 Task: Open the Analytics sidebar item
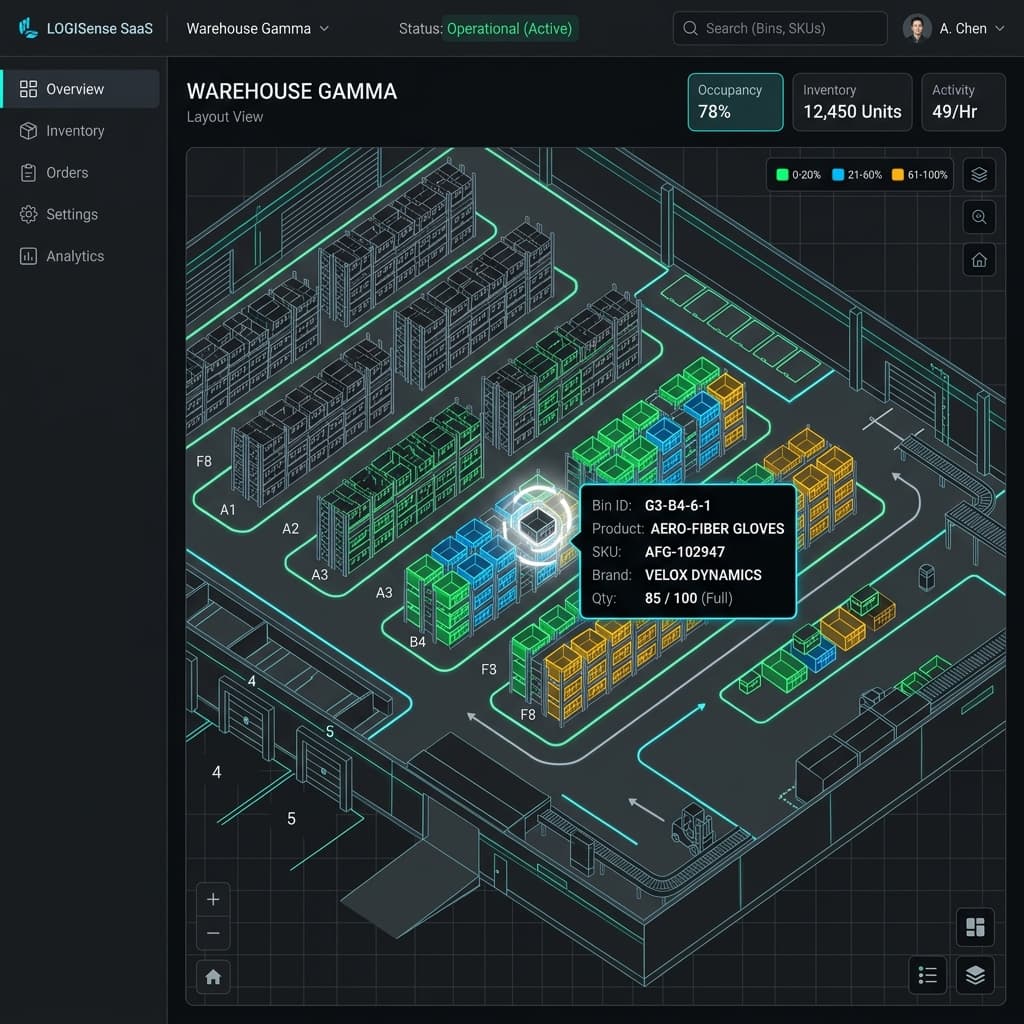80,256
